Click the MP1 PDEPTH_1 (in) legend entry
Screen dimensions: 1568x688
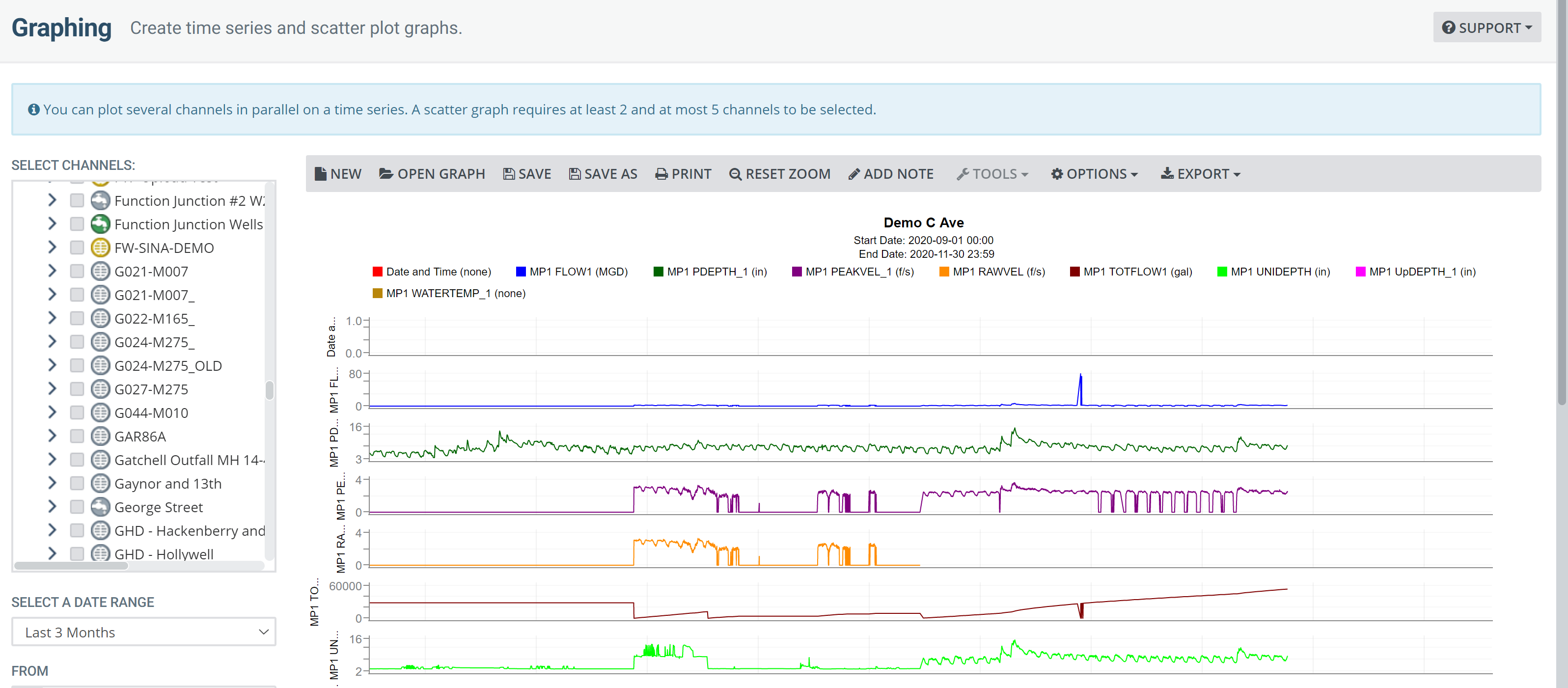pyautogui.click(x=711, y=272)
